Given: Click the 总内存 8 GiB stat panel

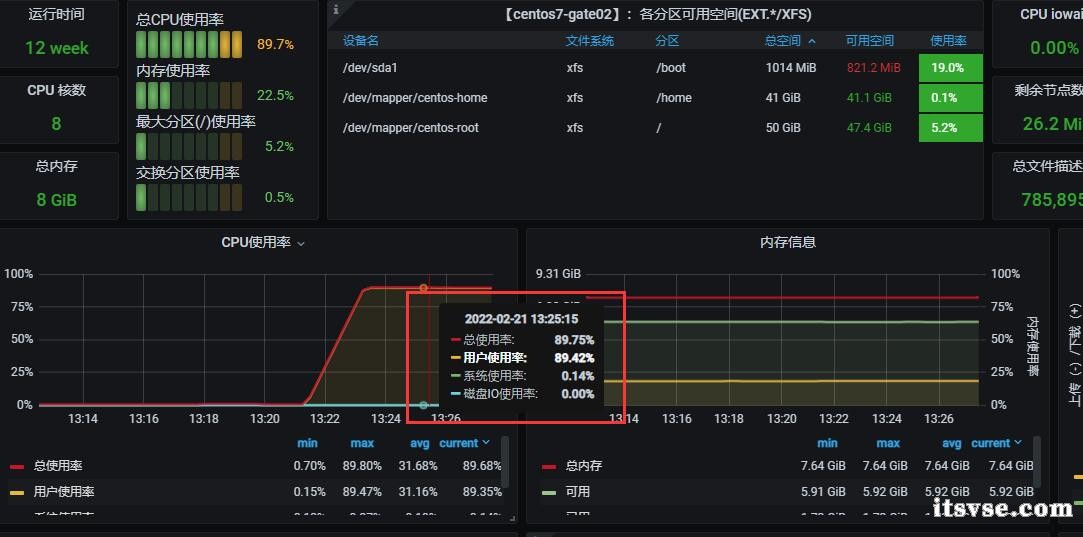Looking at the screenshot, I should tap(57, 185).
